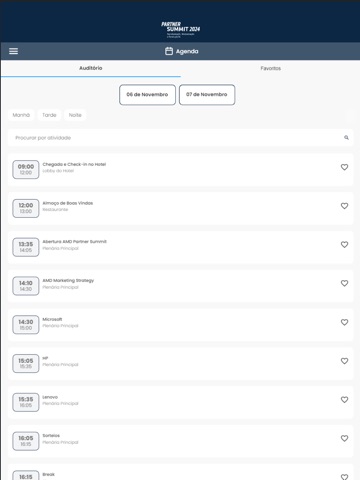This screenshot has width=360, height=480.
Task: Favorite the HP session
Action: (x=344, y=361)
